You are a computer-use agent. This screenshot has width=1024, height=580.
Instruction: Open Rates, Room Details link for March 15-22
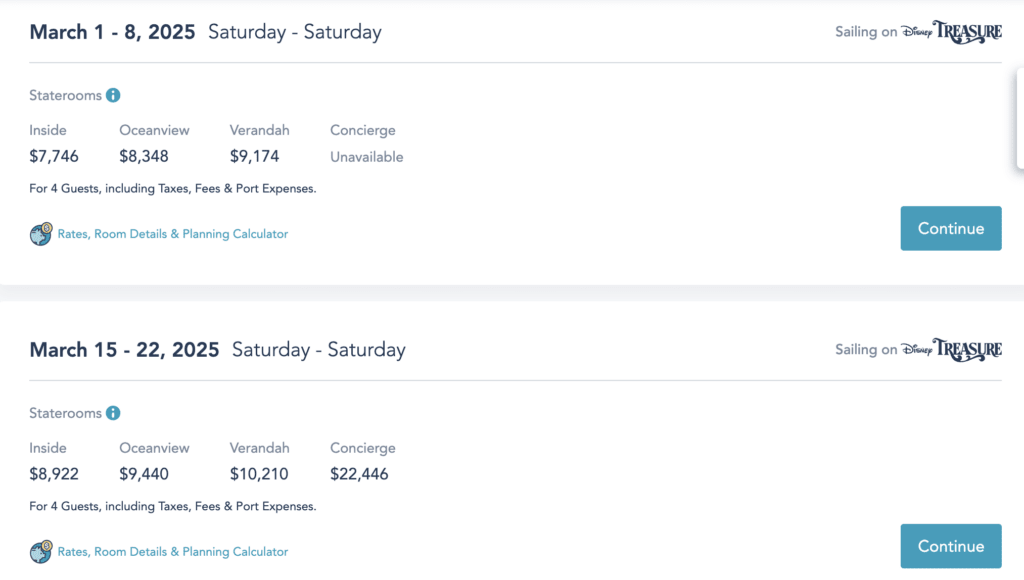coord(172,552)
